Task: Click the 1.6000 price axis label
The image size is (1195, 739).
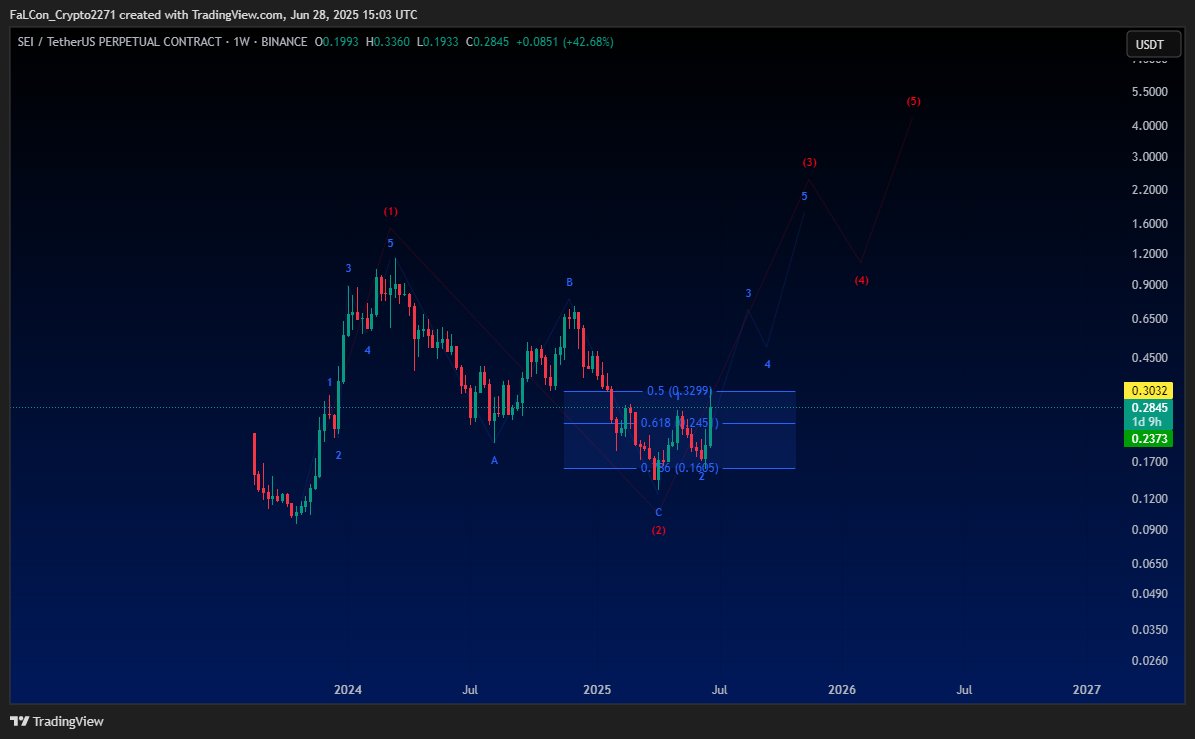Action: [x=1149, y=224]
